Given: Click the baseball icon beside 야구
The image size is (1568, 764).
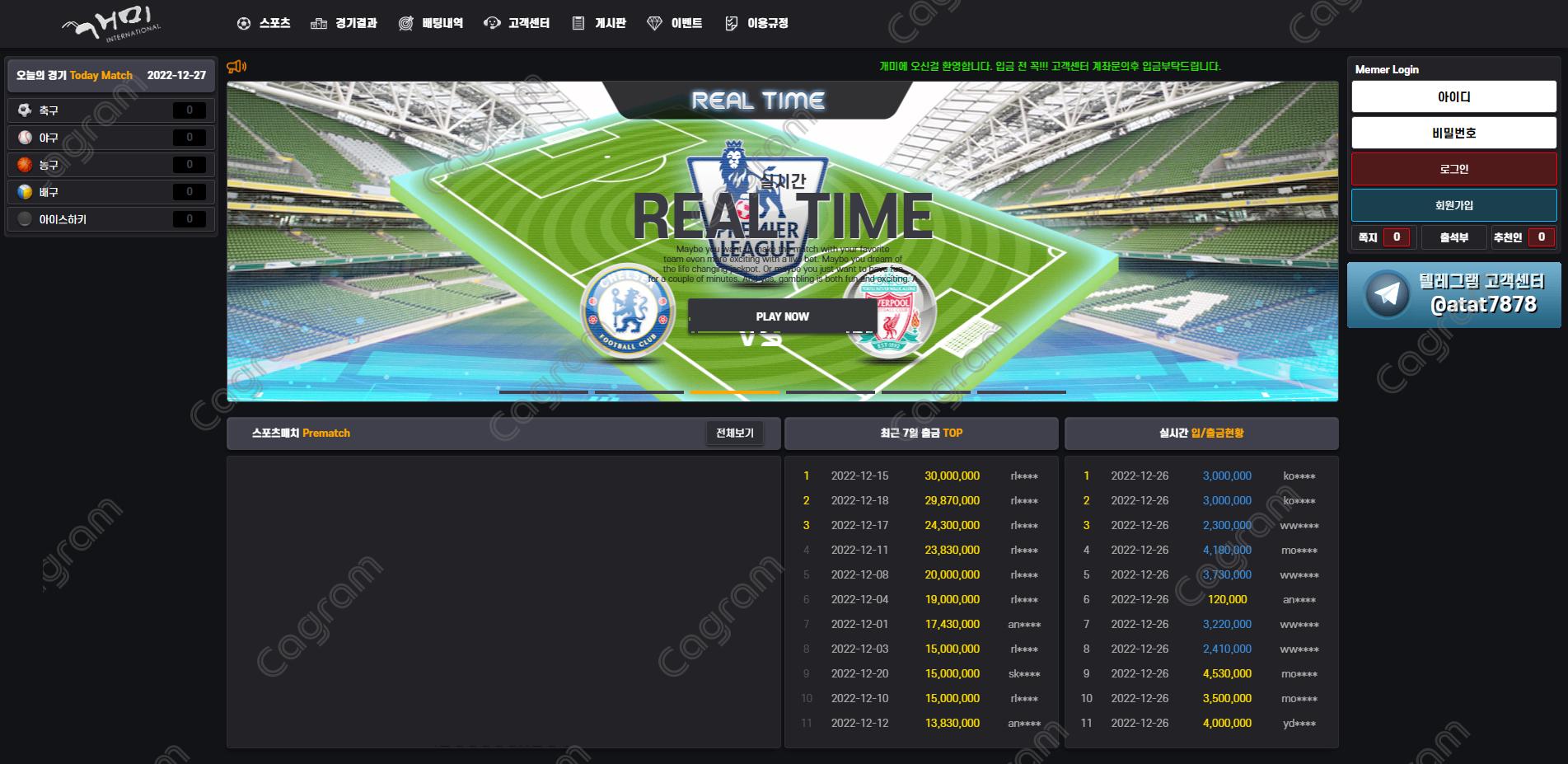Looking at the screenshot, I should tap(25, 138).
